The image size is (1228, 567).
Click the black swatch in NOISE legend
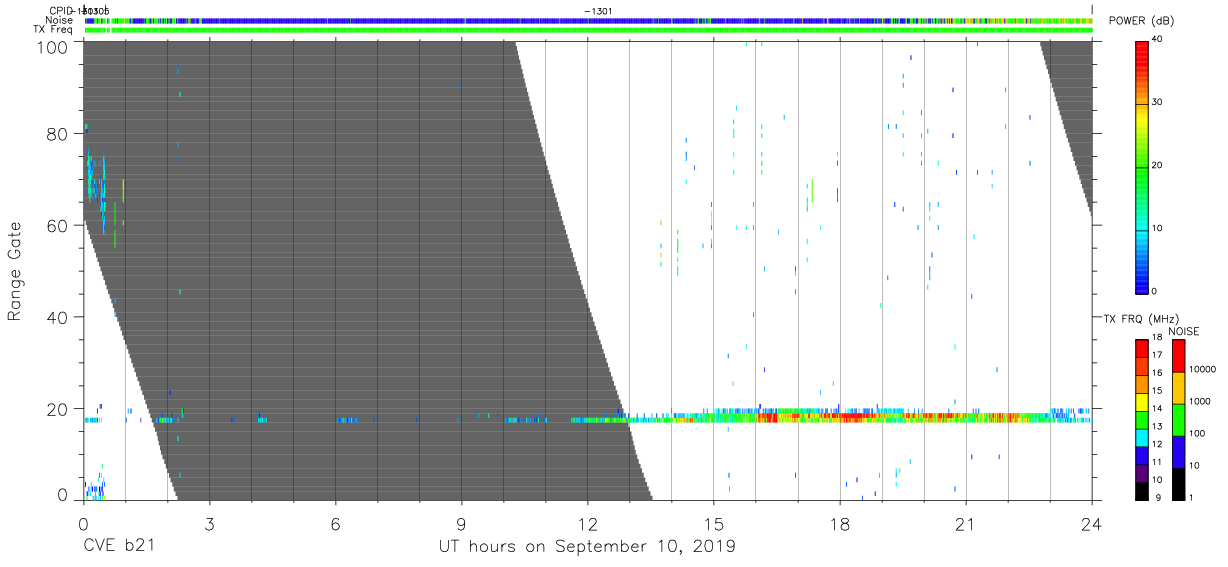[1178, 483]
